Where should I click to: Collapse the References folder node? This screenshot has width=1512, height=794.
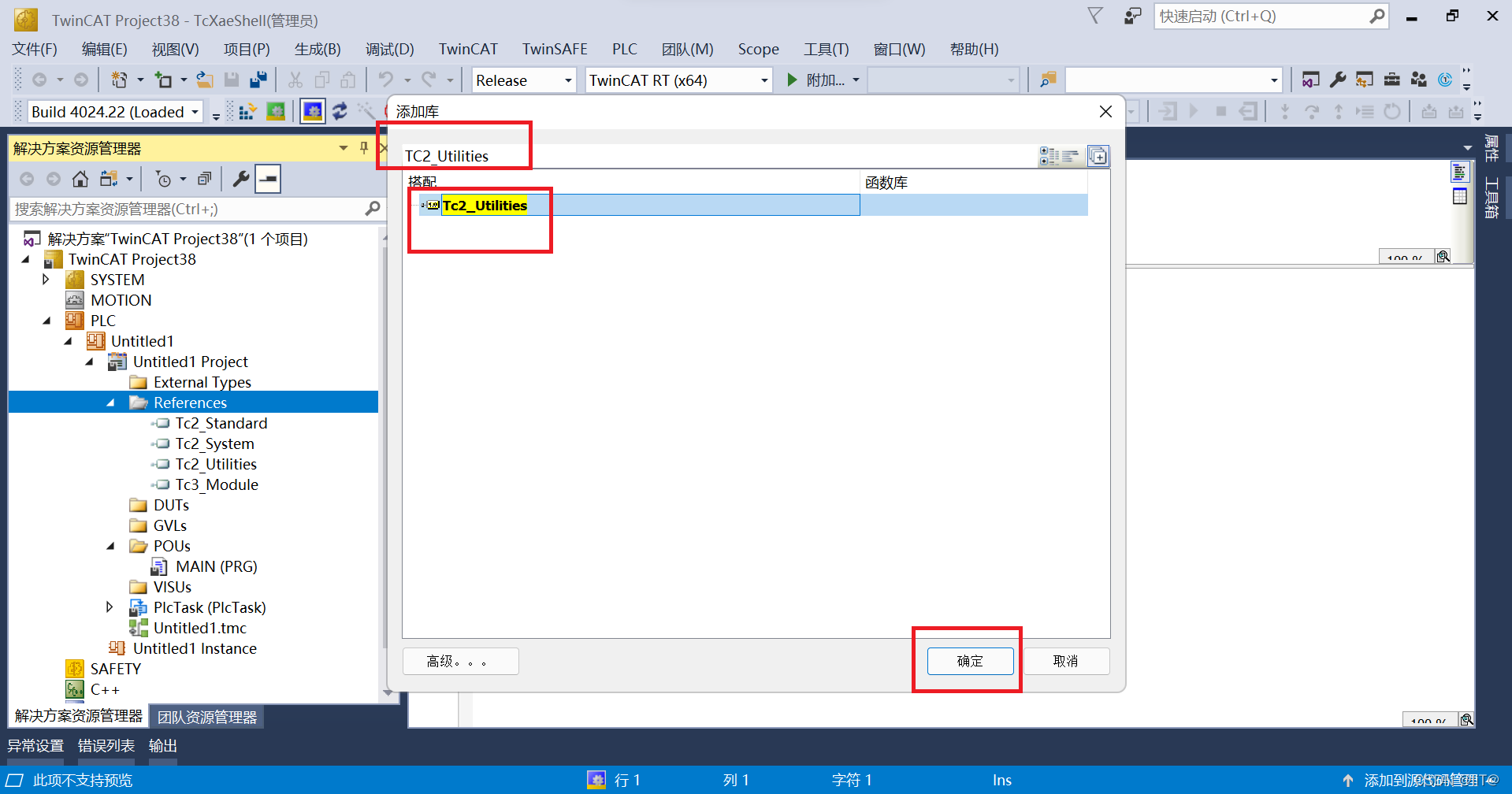110,403
